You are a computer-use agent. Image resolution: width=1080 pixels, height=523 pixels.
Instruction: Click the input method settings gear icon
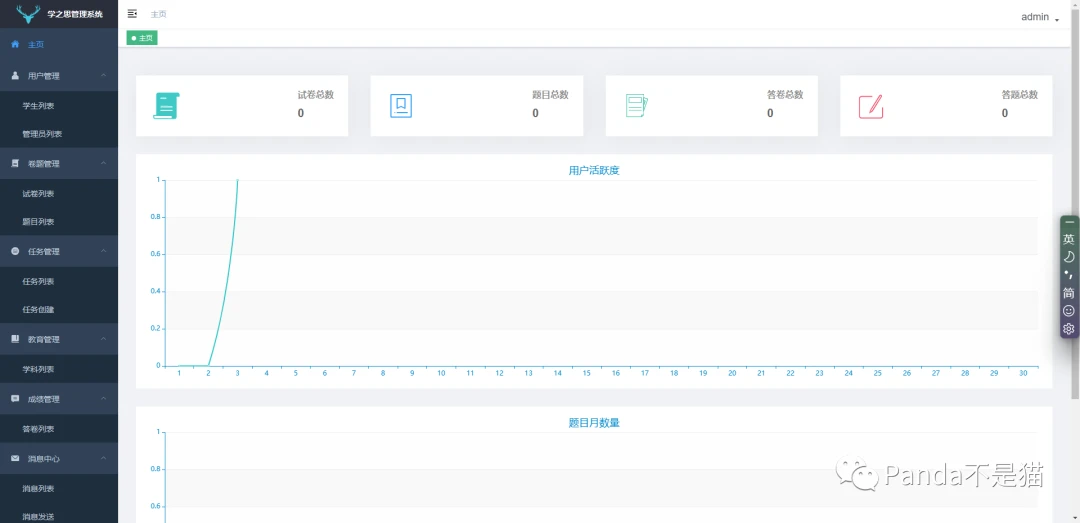coord(1068,329)
